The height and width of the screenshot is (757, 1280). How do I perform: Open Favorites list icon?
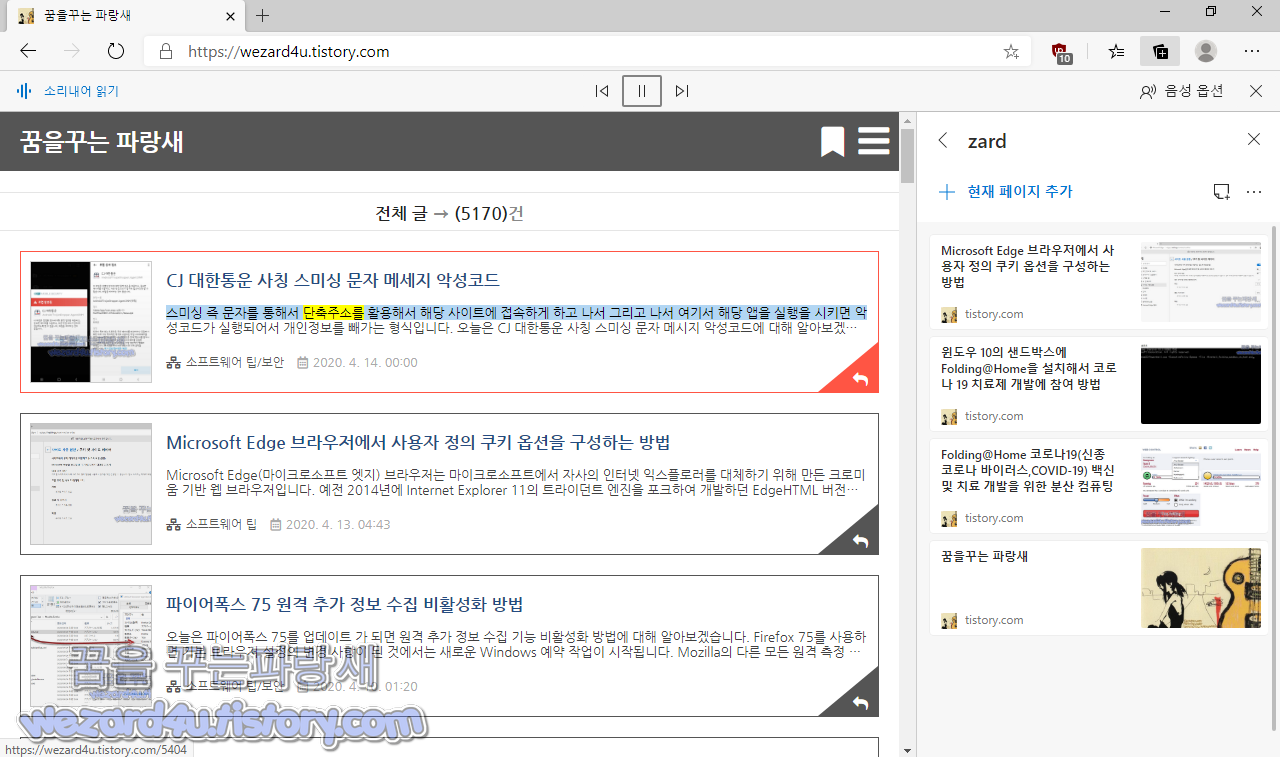click(x=1117, y=51)
